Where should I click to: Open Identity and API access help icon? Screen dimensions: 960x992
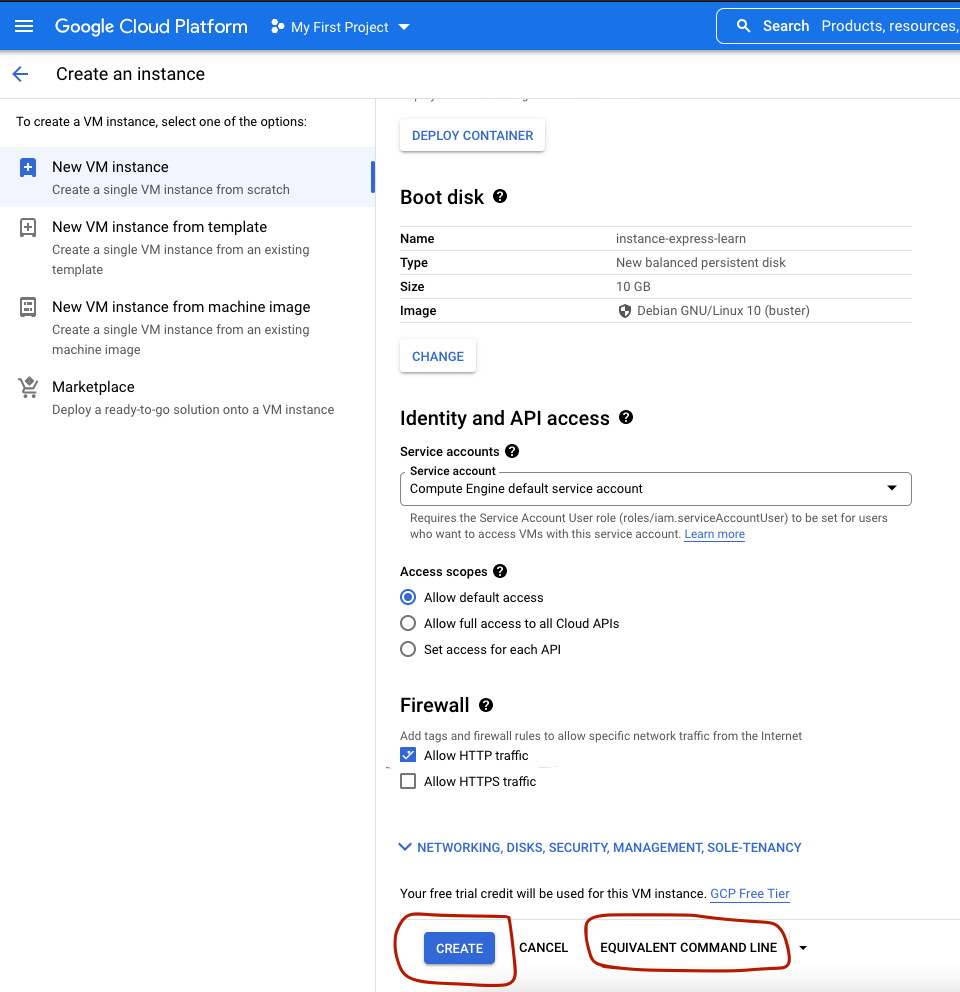pyautogui.click(x=626, y=418)
